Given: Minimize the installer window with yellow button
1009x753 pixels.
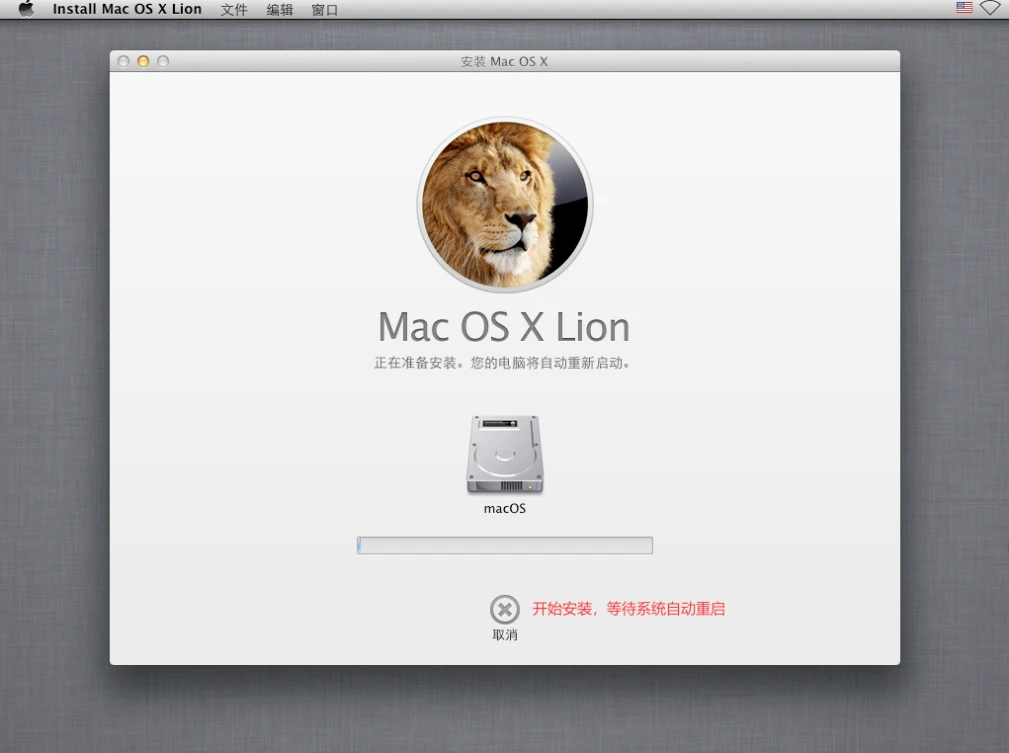Looking at the screenshot, I should pyautogui.click(x=143, y=62).
